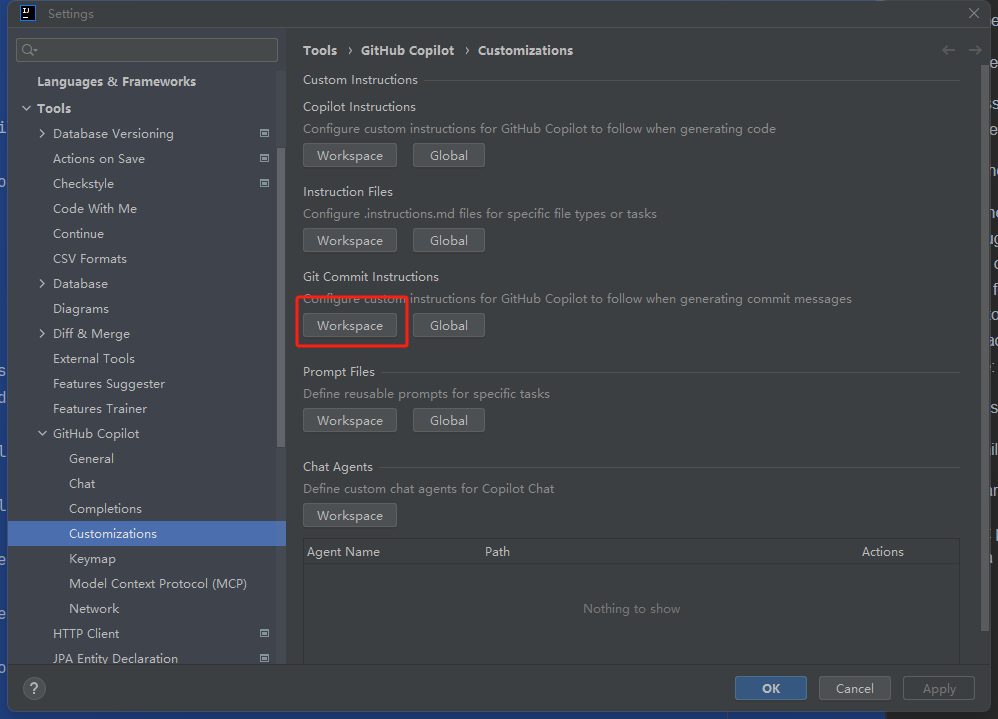The height and width of the screenshot is (719, 998).
Task: Click the IntelliJ logo icon in title bar
Action: pyautogui.click(x=27, y=13)
